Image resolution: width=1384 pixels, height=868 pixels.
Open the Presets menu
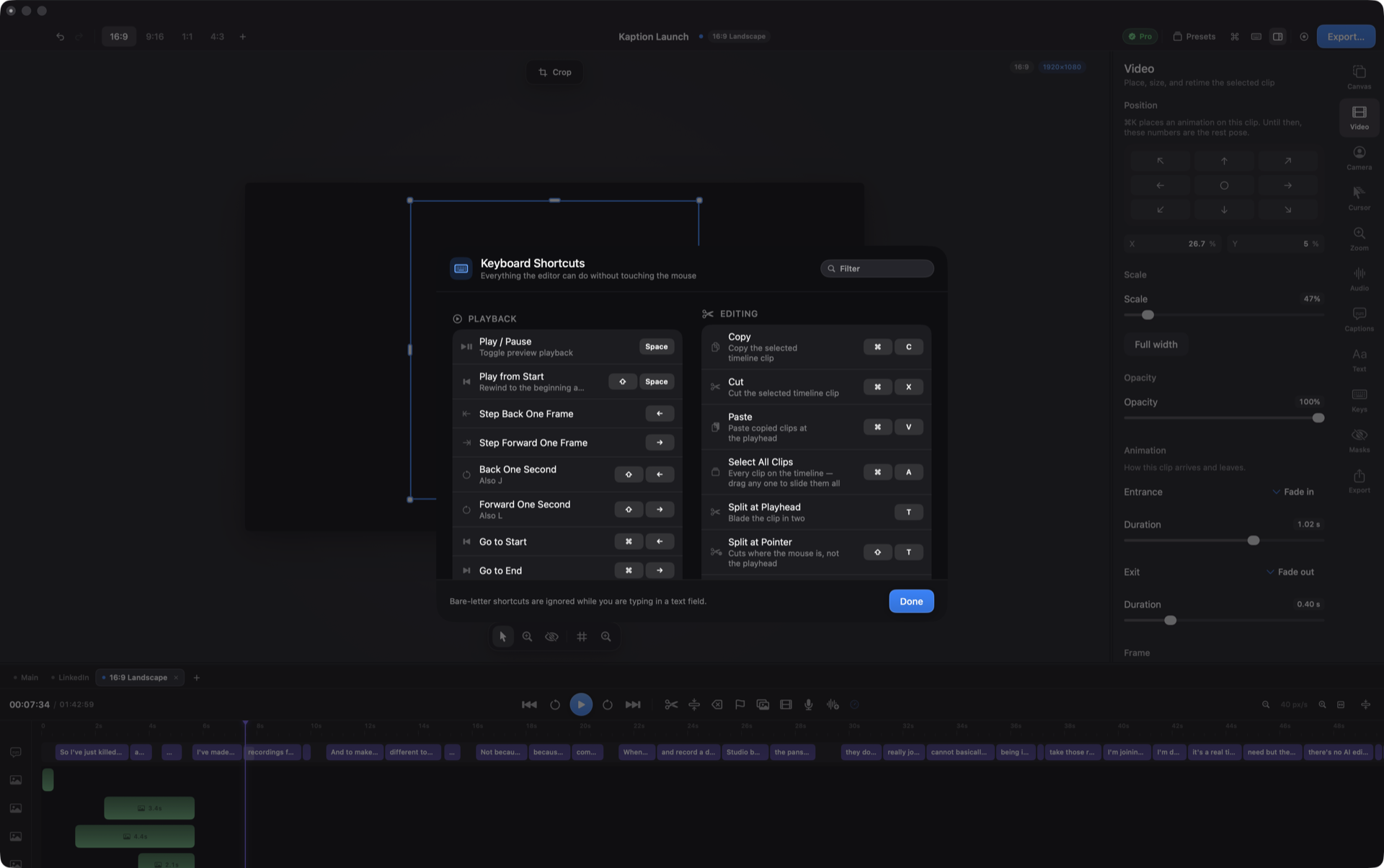point(1194,36)
